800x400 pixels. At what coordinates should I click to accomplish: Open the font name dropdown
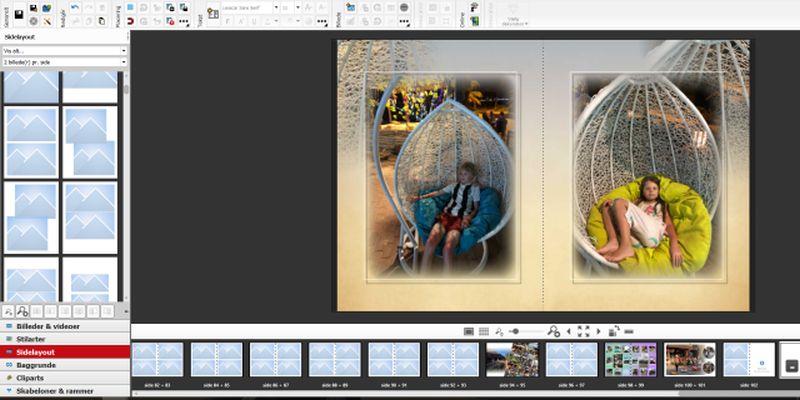tap(247, 8)
